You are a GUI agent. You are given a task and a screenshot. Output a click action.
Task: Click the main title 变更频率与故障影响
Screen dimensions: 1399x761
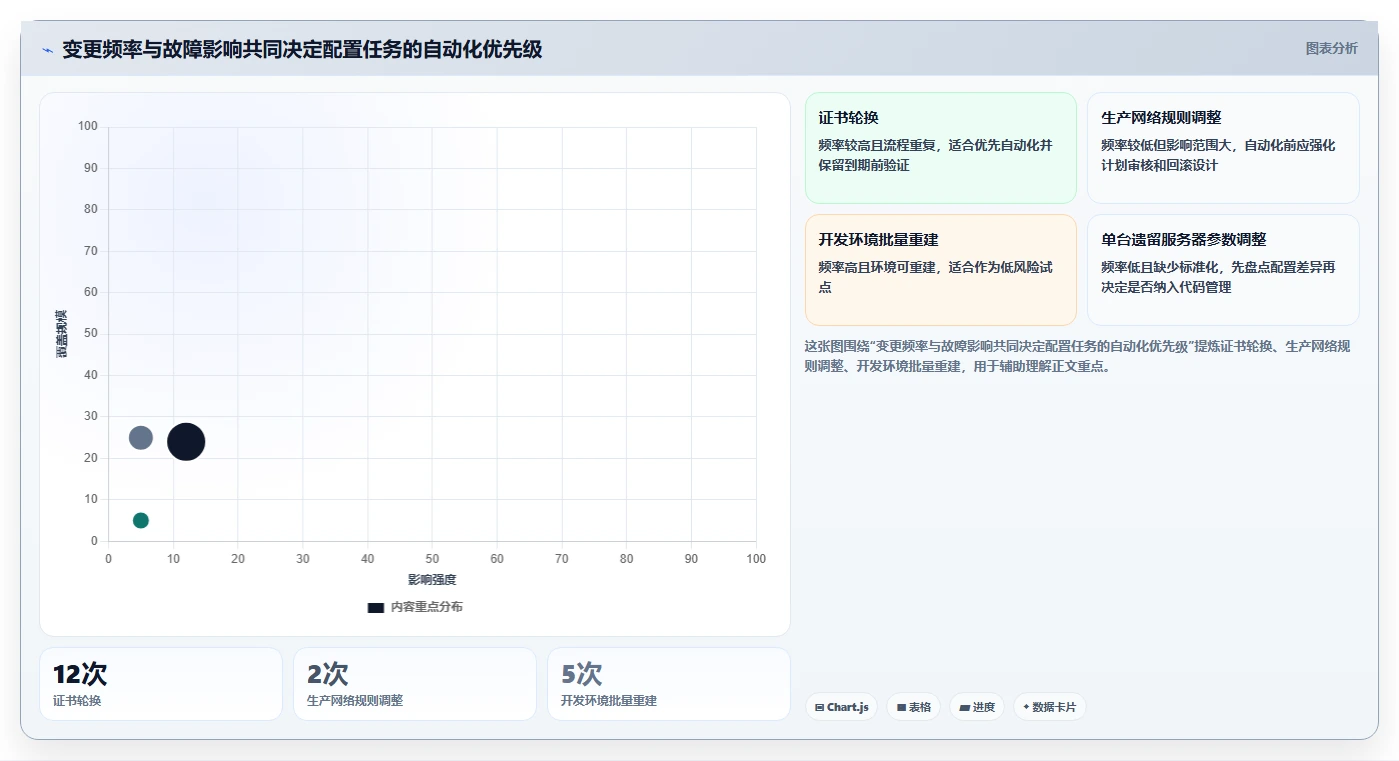tap(302, 49)
